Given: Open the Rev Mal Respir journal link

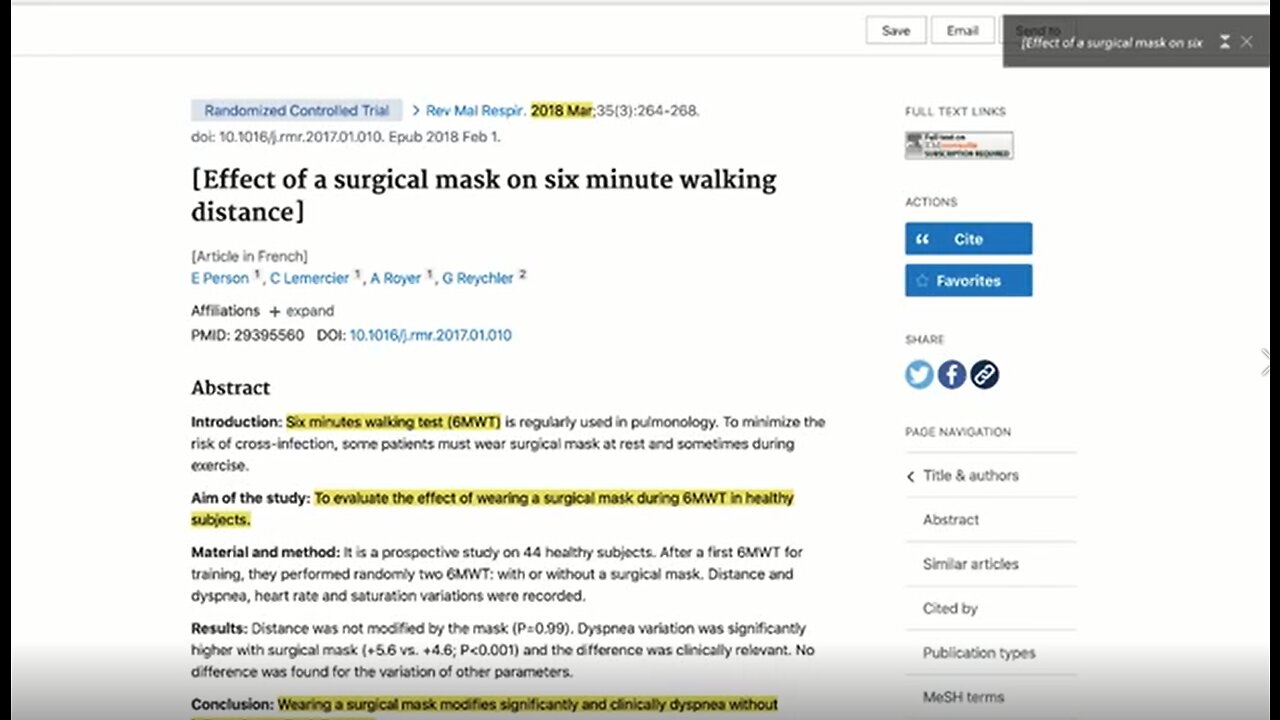Looking at the screenshot, I should [x=476, y=111].
